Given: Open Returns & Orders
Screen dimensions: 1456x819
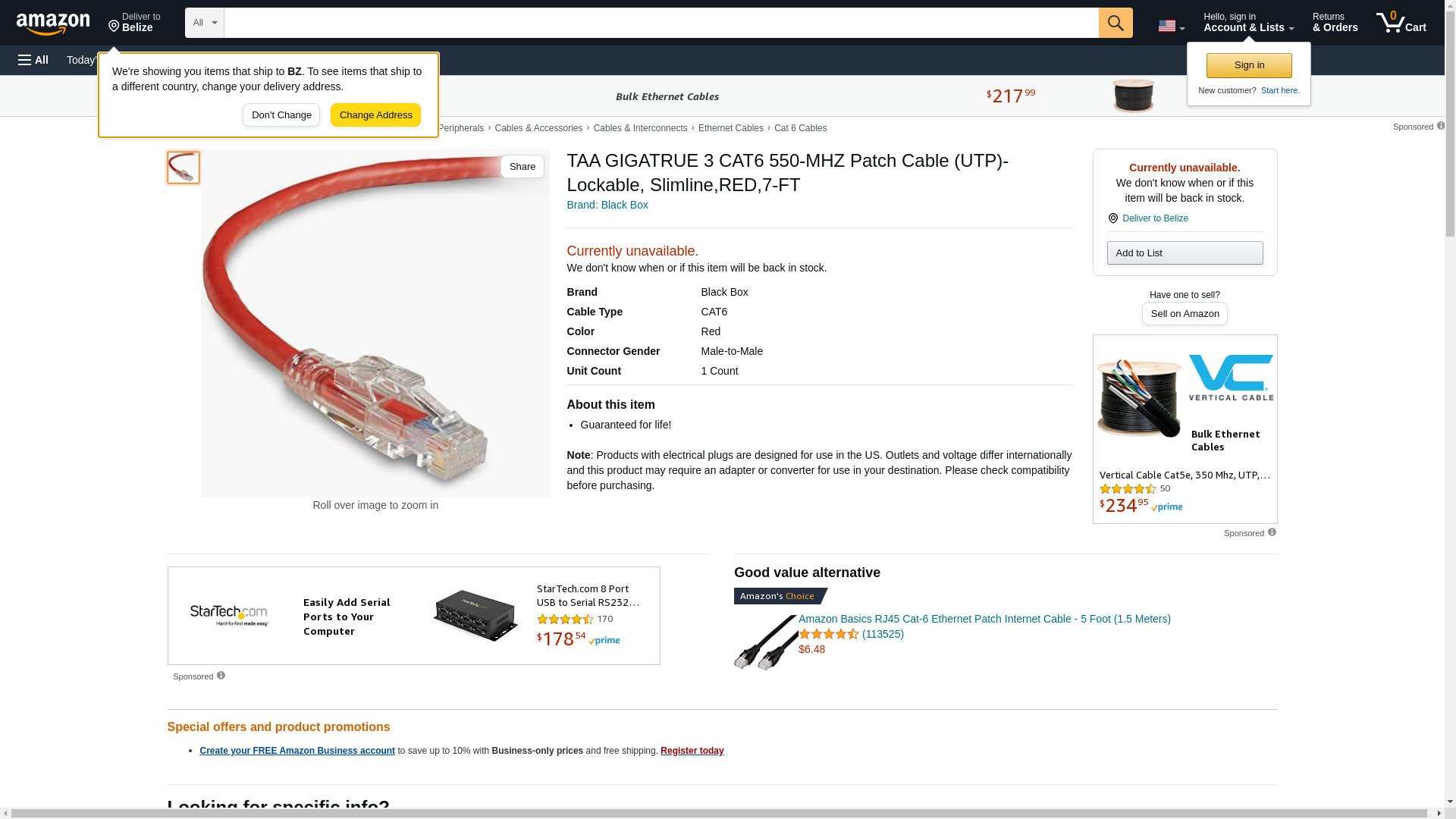Looking at the screenshot, I should (1335, 23).
